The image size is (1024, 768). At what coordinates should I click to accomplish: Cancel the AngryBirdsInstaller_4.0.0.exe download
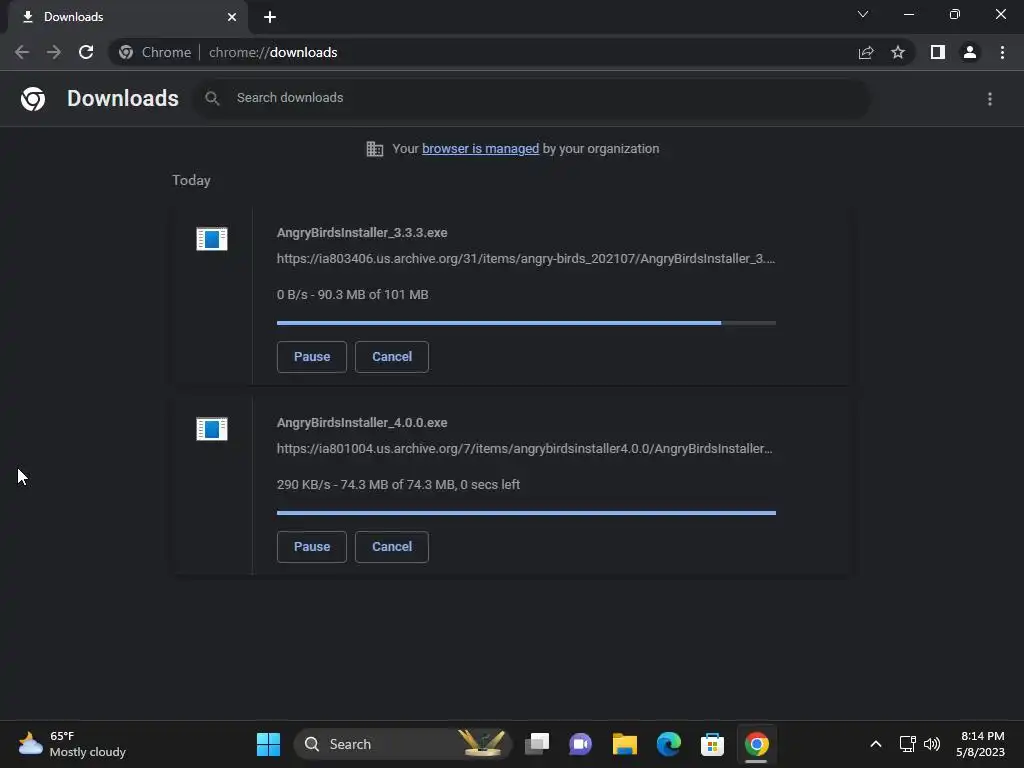tap(392, 547)
